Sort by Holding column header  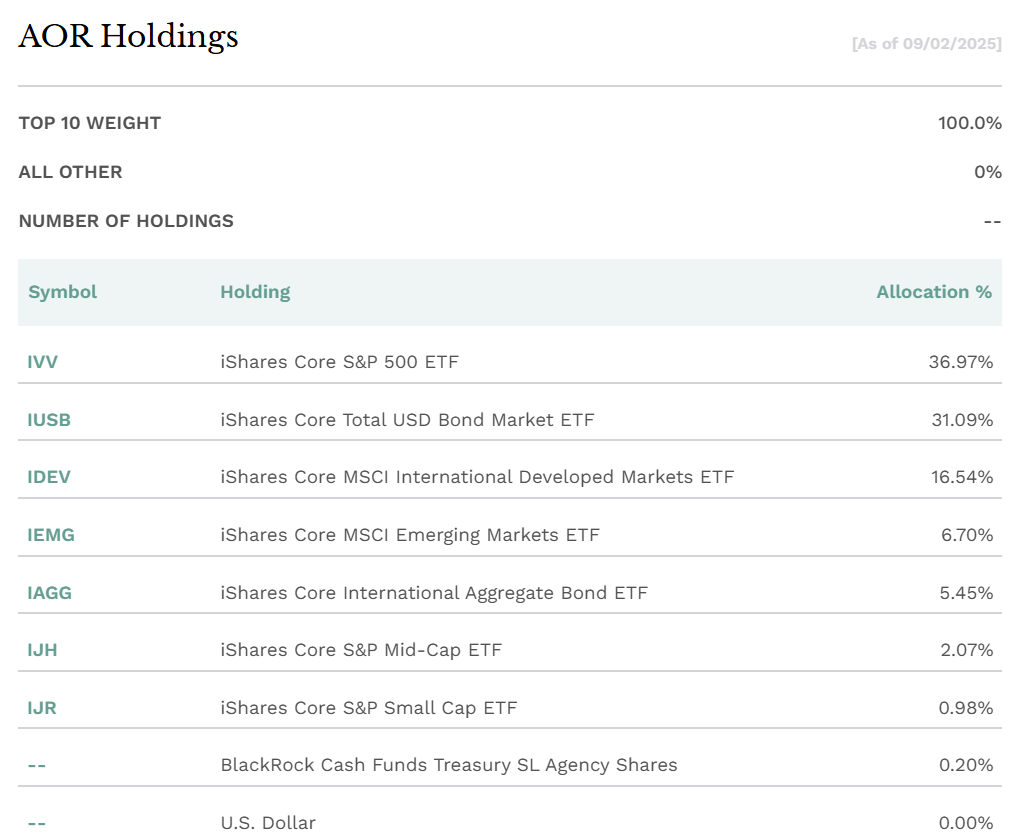tap(255, 292)
